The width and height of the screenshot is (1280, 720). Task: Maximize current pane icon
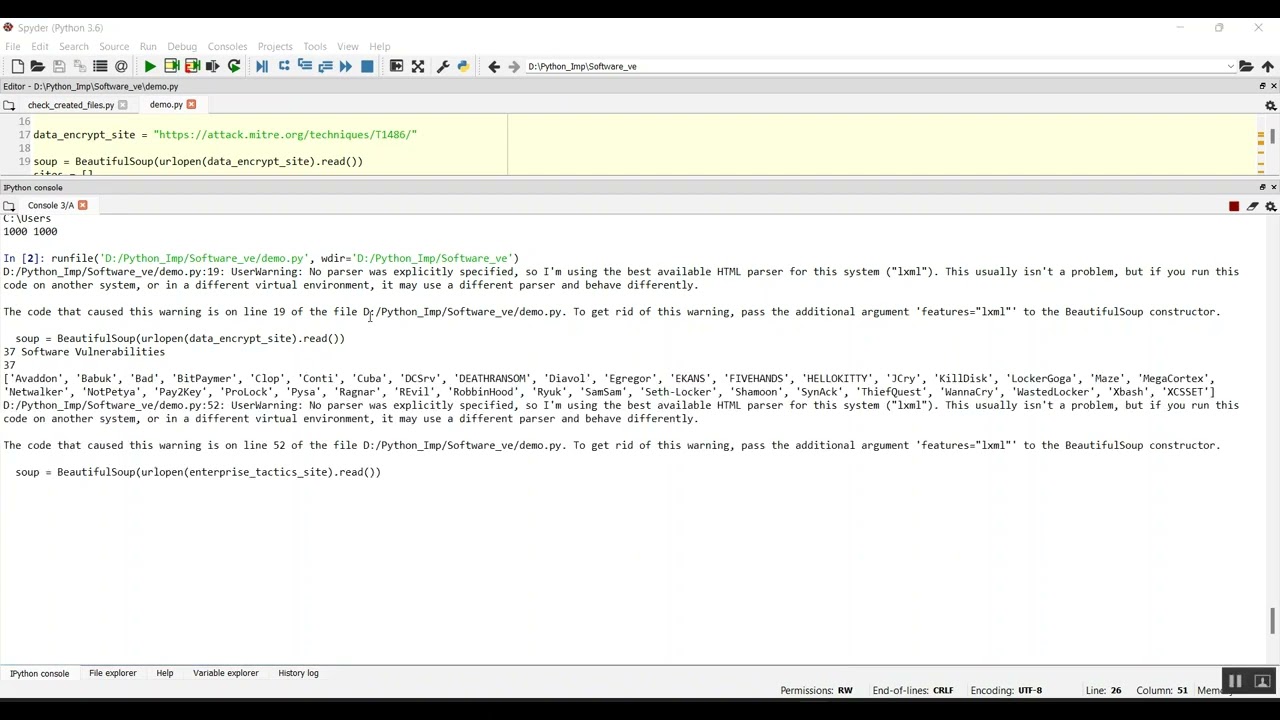pyautogui.click(x=396, y=66)
